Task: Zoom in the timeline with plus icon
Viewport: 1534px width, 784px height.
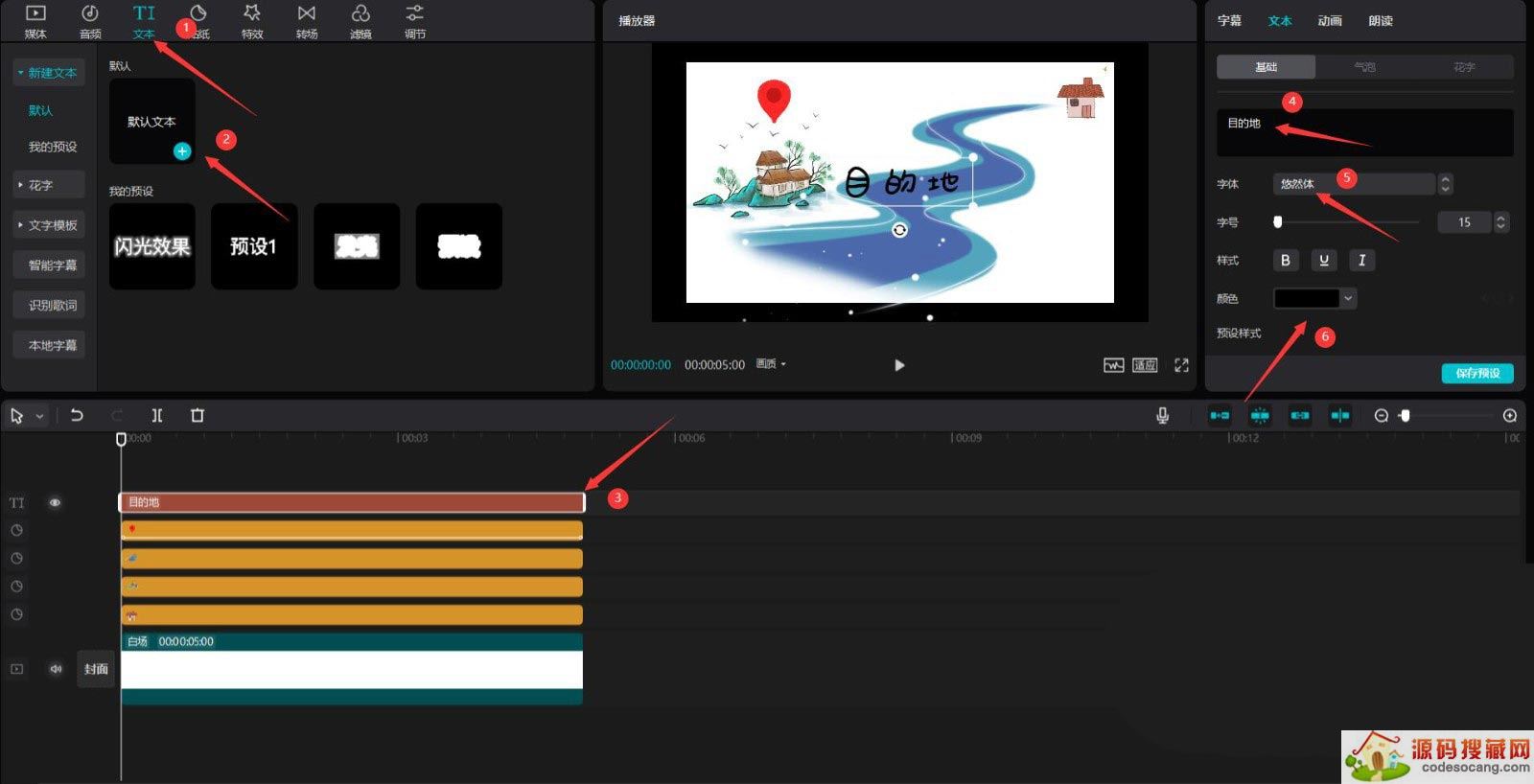Action: coord(1509,416)
